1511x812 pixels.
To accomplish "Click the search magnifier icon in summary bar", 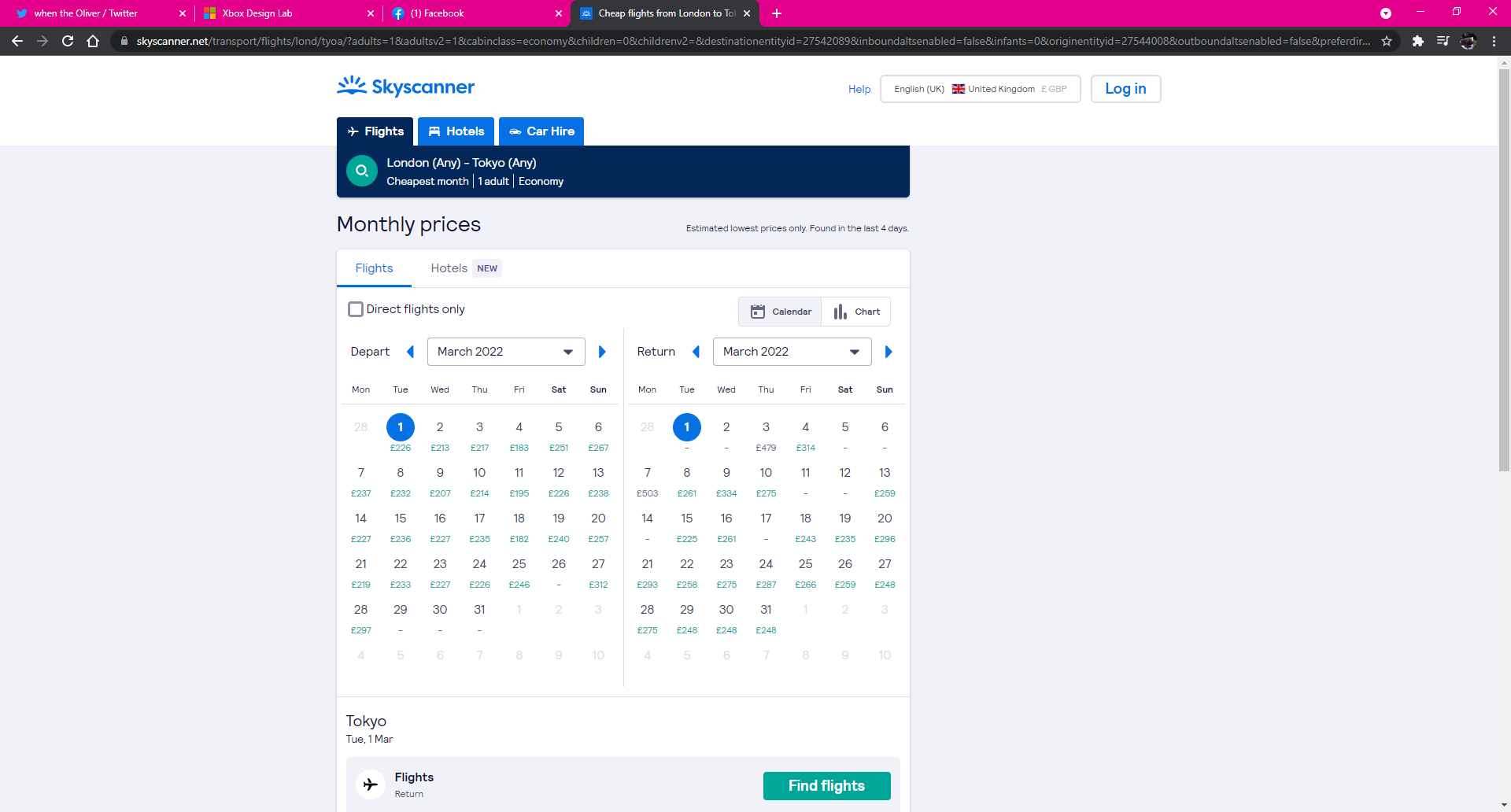I will point(361,171).
